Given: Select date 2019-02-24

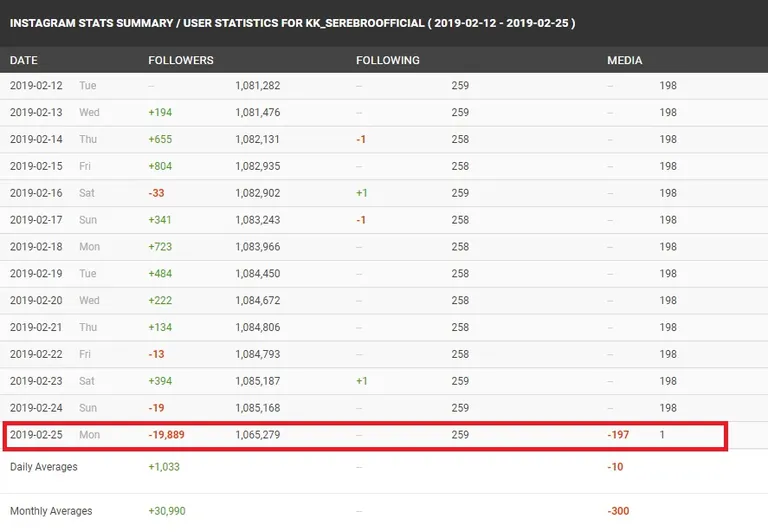Looking at the screenshot, I should point(36,408).
